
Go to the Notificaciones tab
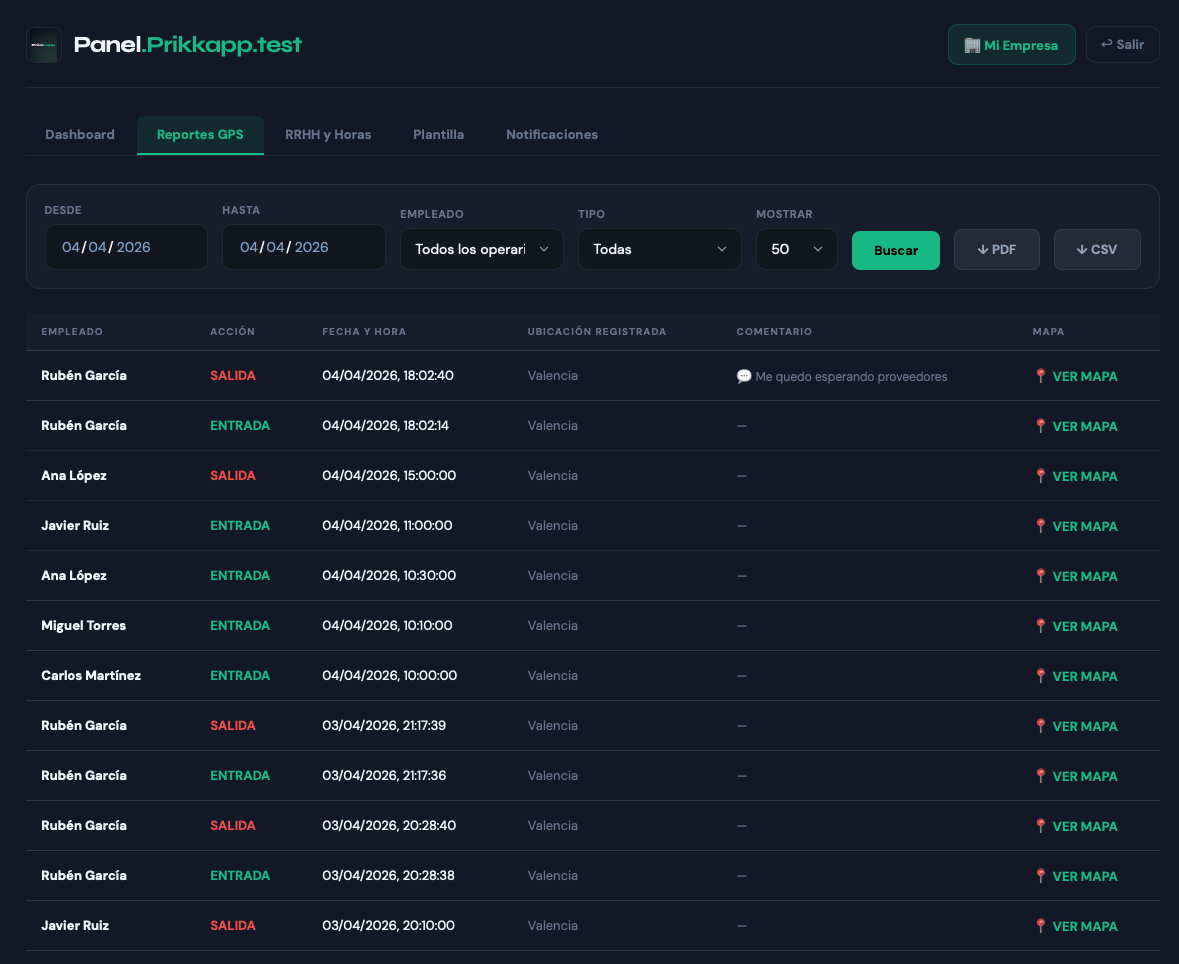click(551, 135)
